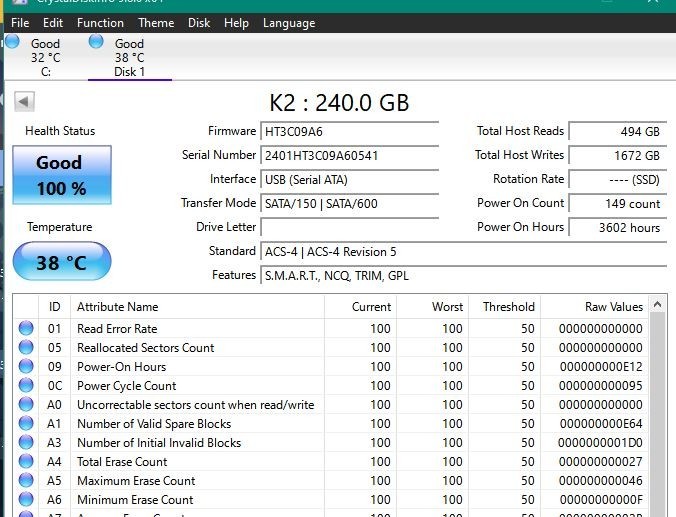The image size is (676, 517).
Task: Click status orb for Power Cycle Count
Action: click(x=26, y=385)
